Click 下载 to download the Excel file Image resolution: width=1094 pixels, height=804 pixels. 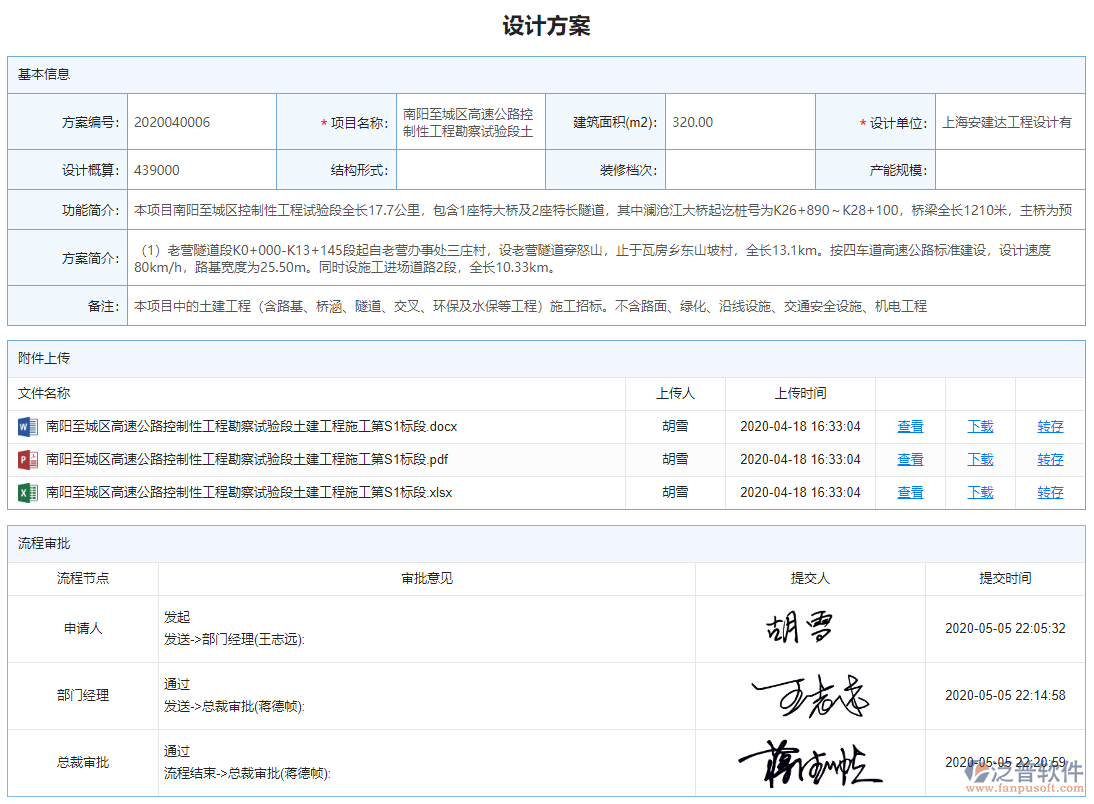tap(980, 492)
